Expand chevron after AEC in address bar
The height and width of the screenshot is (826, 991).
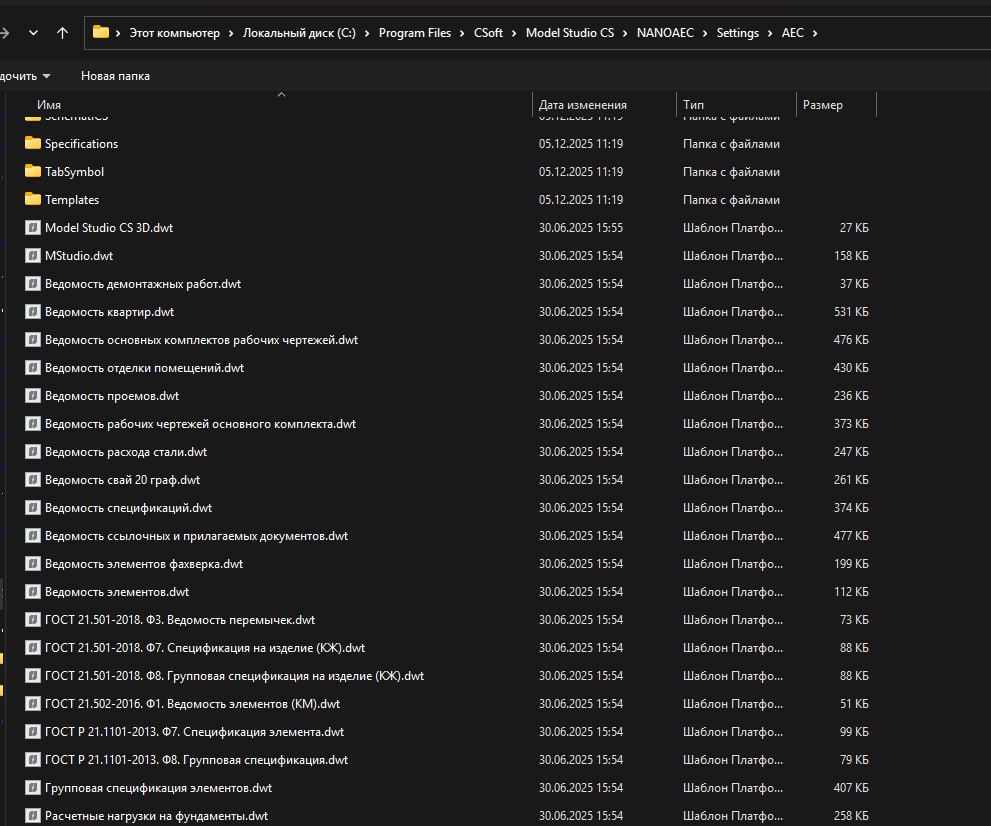point(815,33)
